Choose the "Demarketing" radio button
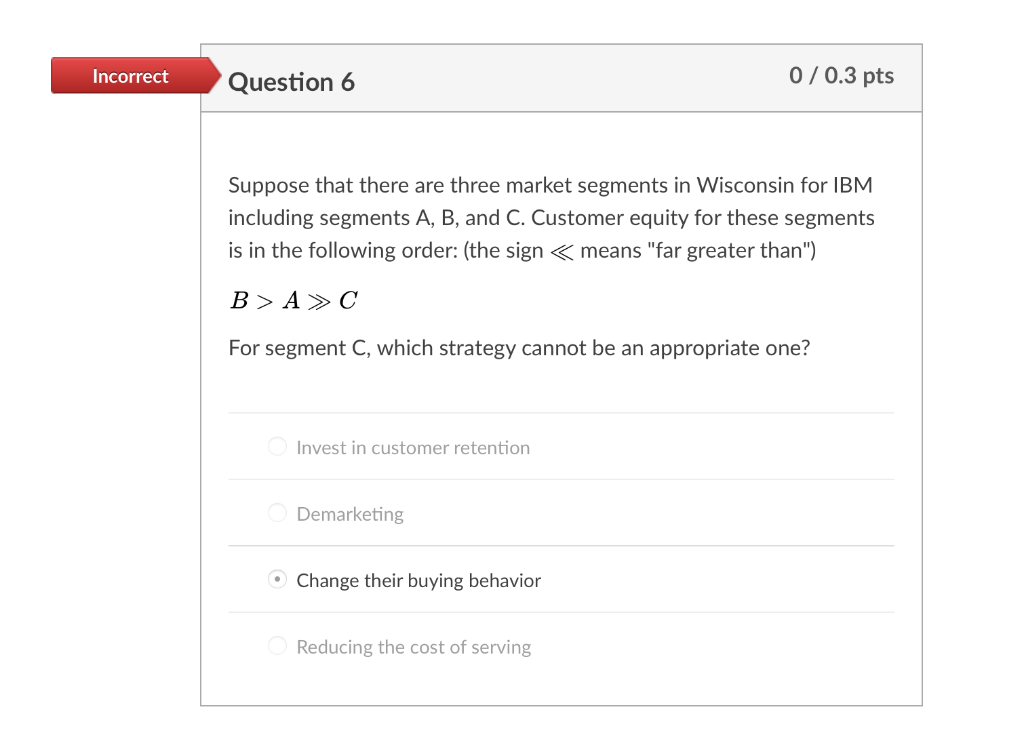 [x=278, y=513]
